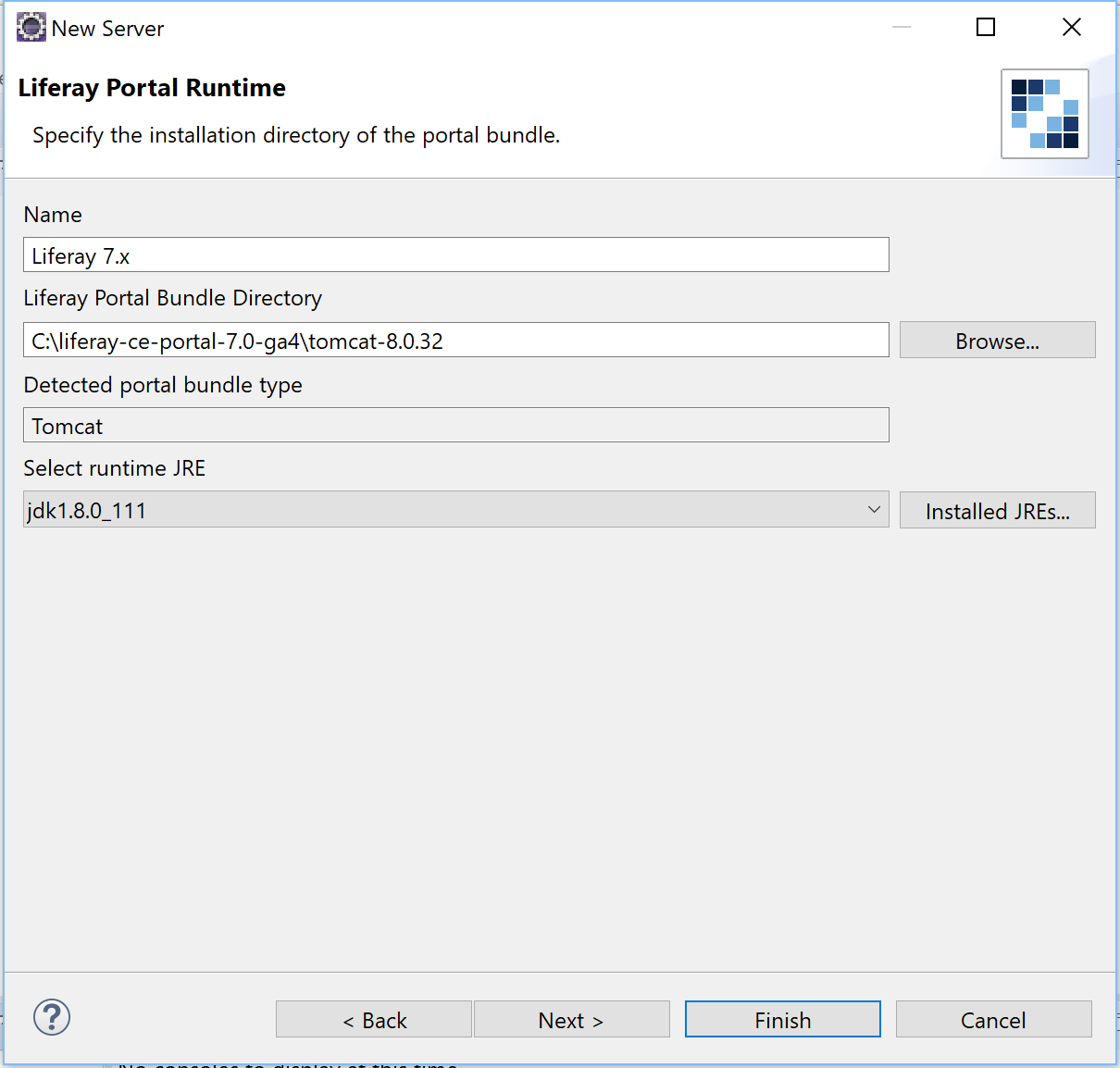Click the 'Detected portal bundle type' label
1120x1068 pixels.
(163, 385)
